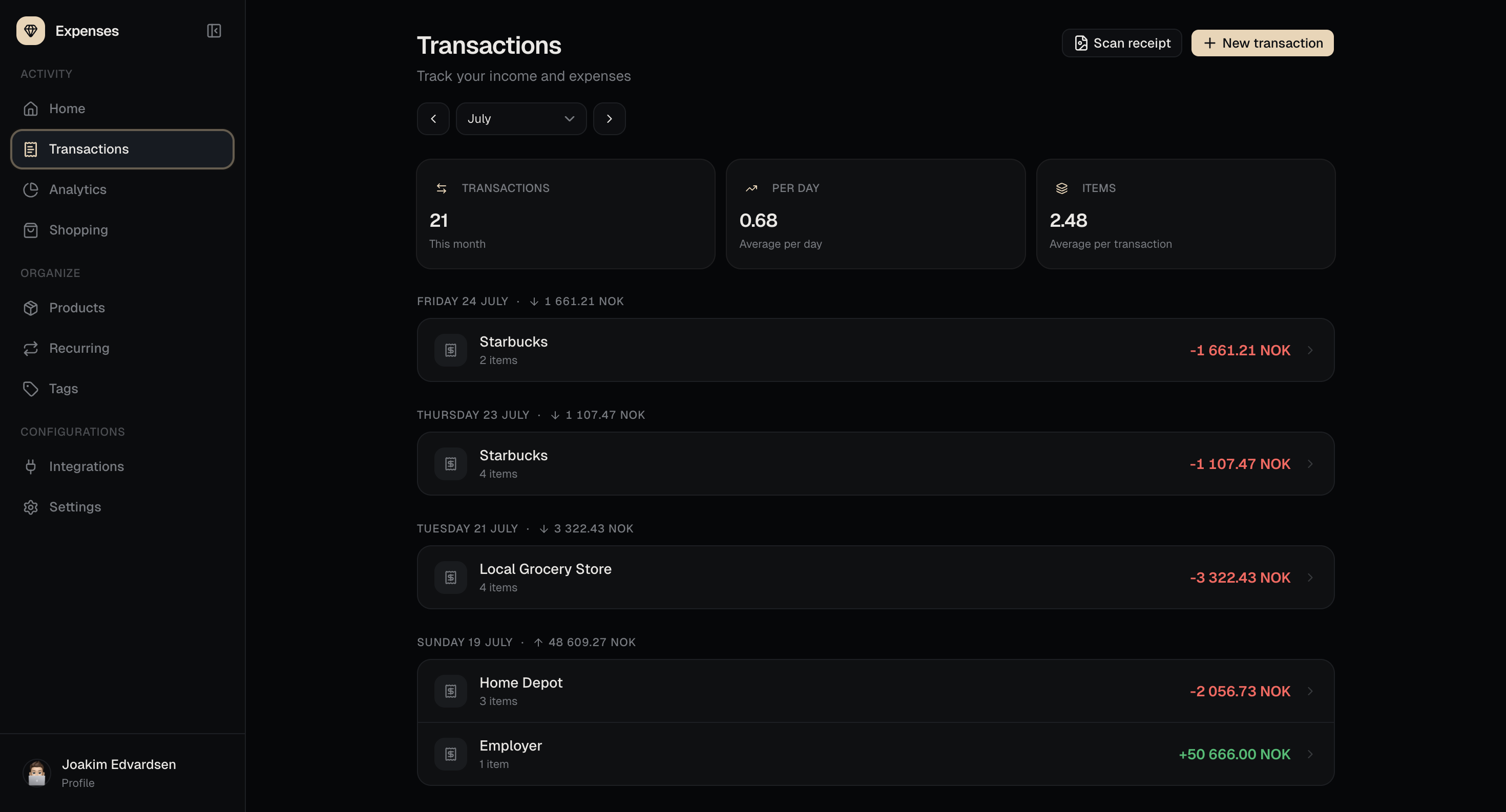Collapse the sidebar panel icon
This screenshot has height=812, width=1506.
[214, 30]
